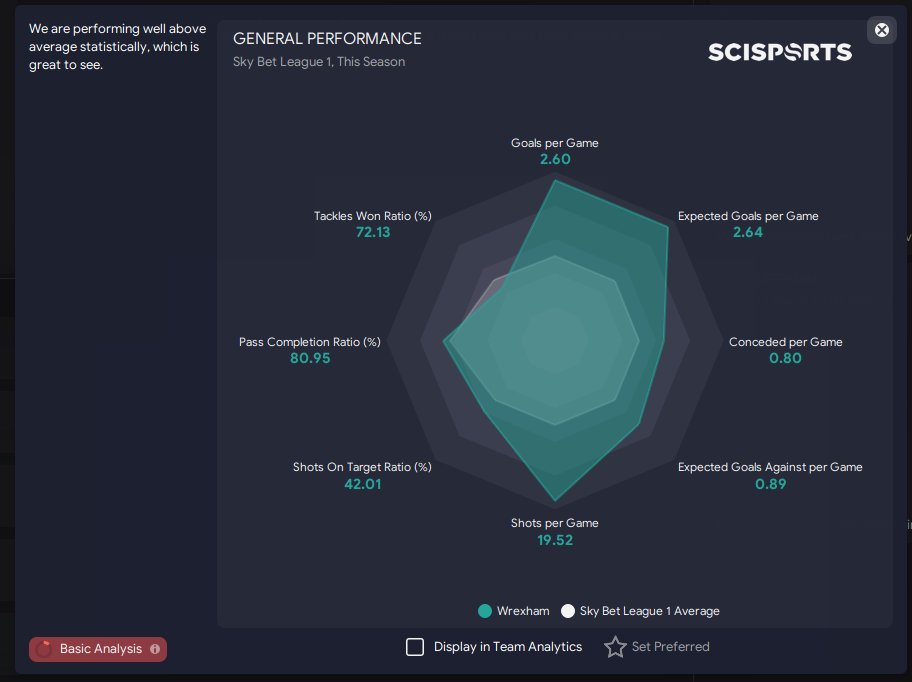Viewport: 912px width, 682px height.
Task: Click the Set Preferred star icon
Action: [615, 647]
